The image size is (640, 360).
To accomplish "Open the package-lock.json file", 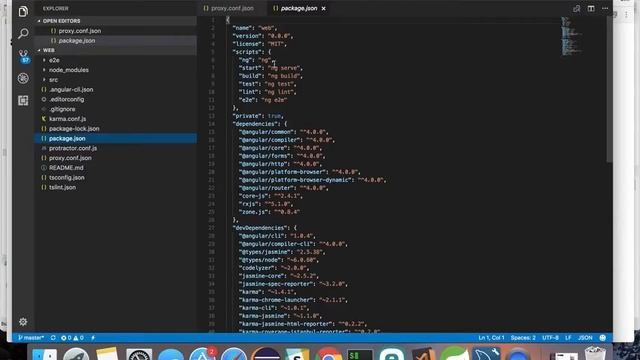I will 116,129.
